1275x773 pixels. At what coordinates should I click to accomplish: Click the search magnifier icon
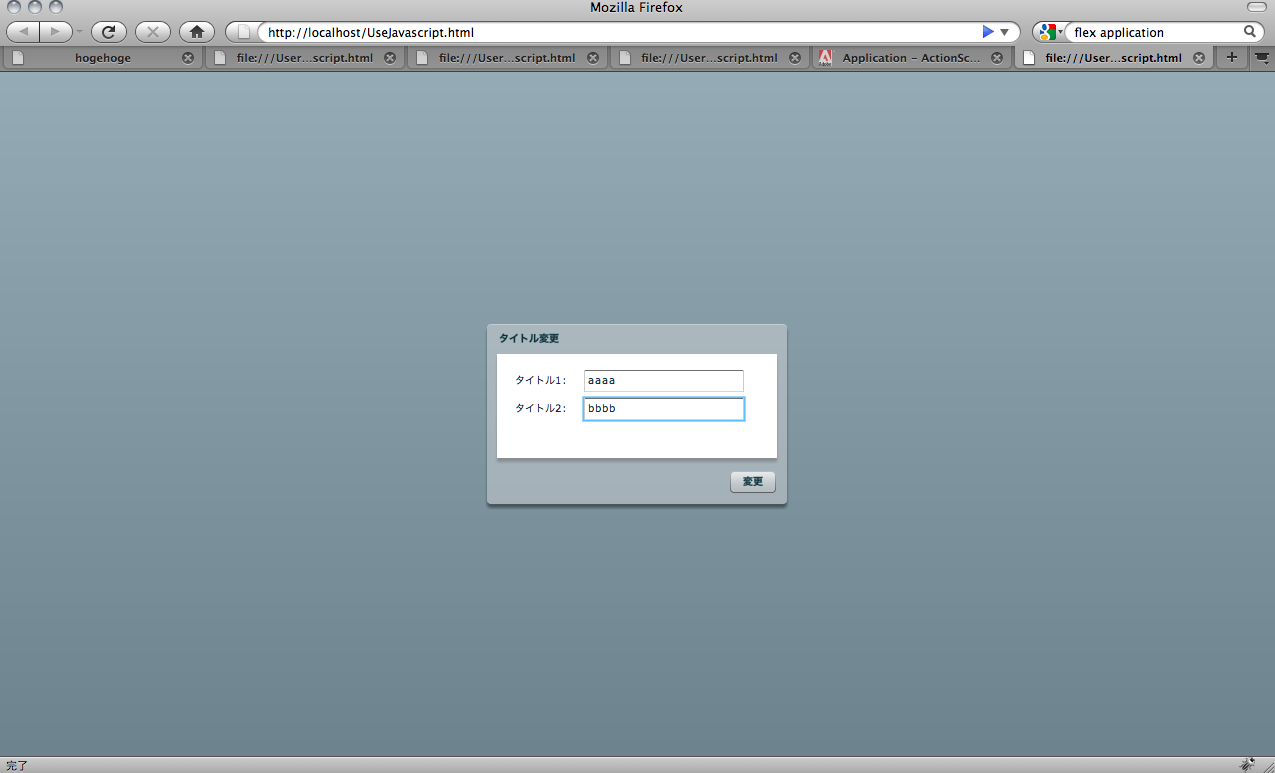click(x=1249, y=32)
